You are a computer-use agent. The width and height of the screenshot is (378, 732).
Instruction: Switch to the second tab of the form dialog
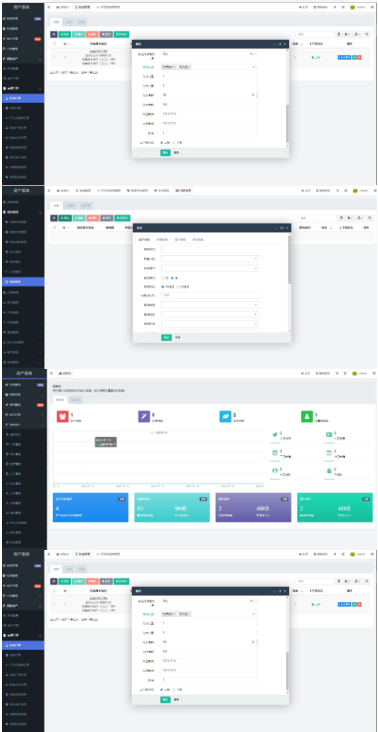[x=162, y=239]
